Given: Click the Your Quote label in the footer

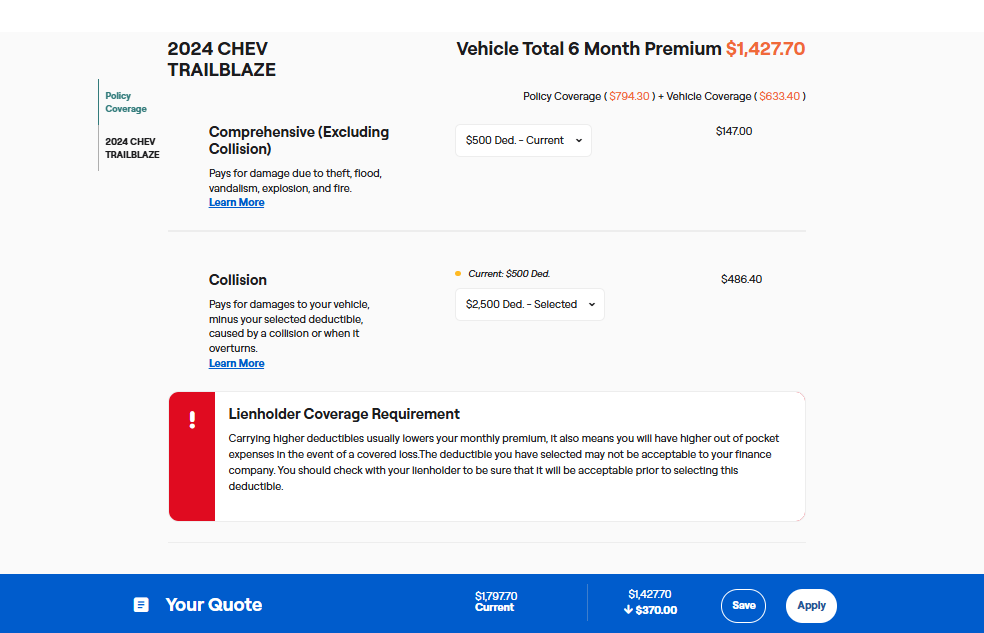Looking at the screenshot, I should tap(213, 605).
